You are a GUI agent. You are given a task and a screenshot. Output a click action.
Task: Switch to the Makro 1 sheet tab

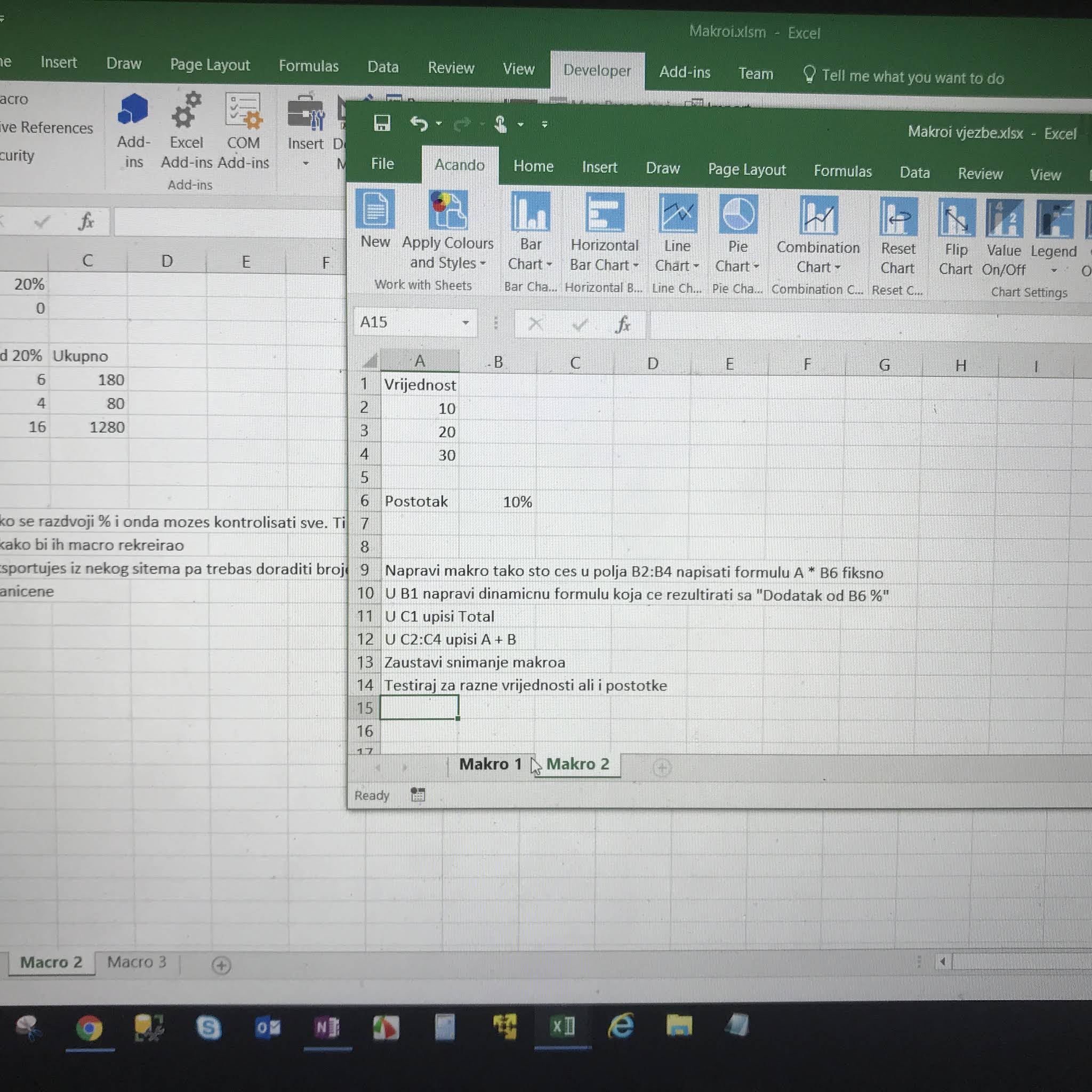tap(489, 764)
